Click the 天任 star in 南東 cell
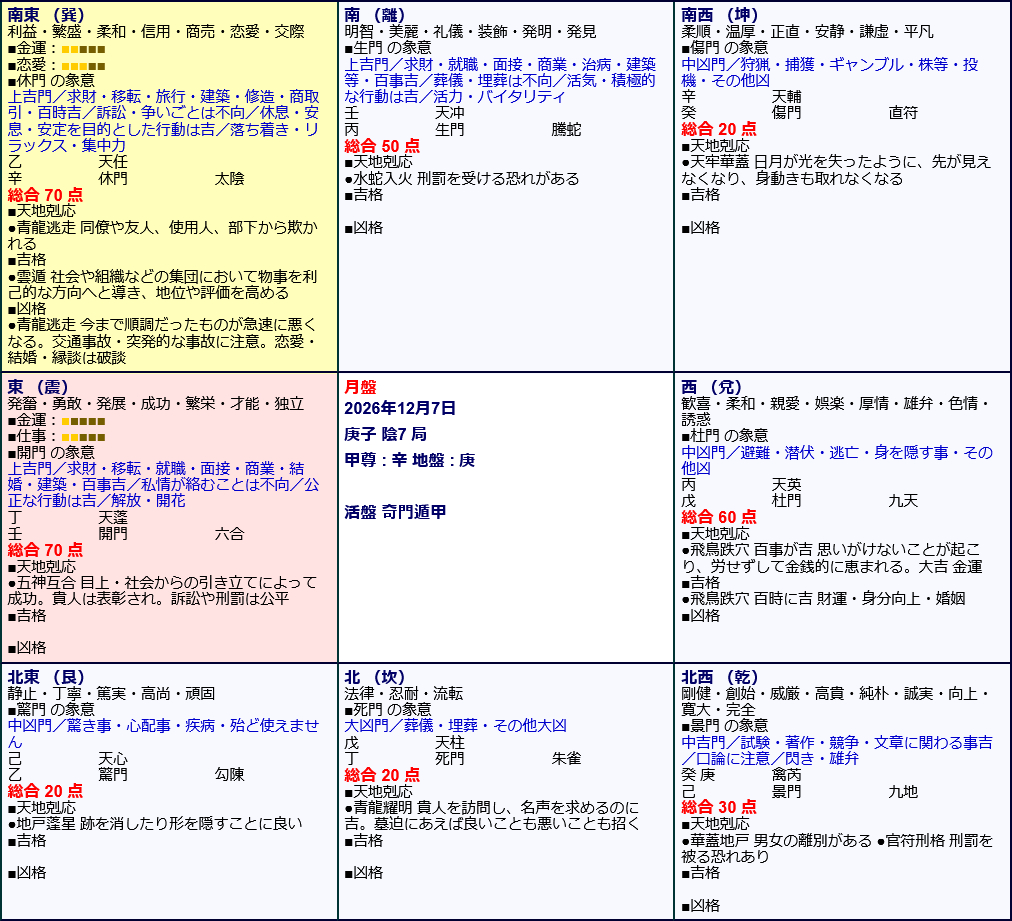 tap(113, 161)
